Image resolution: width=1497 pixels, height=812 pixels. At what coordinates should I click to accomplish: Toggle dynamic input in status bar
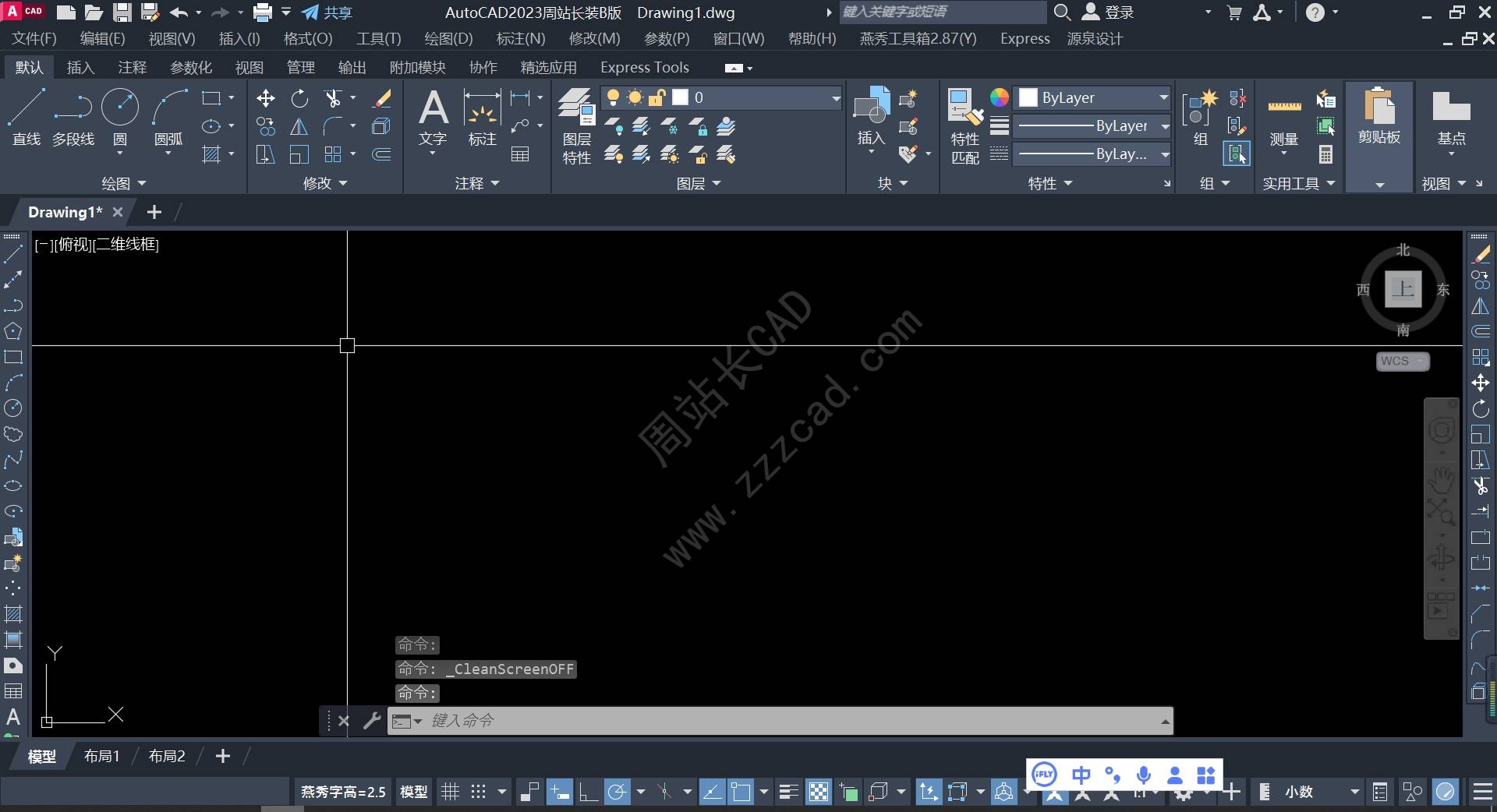click(x=559, y=793)
